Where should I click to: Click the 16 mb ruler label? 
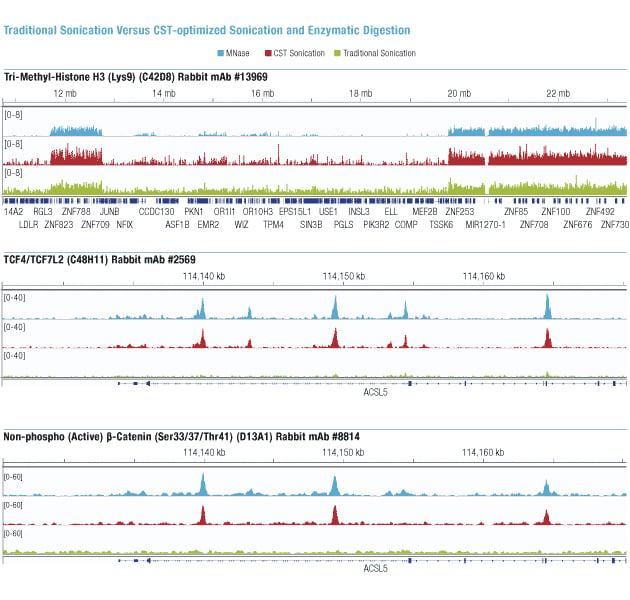pos(263,93)
